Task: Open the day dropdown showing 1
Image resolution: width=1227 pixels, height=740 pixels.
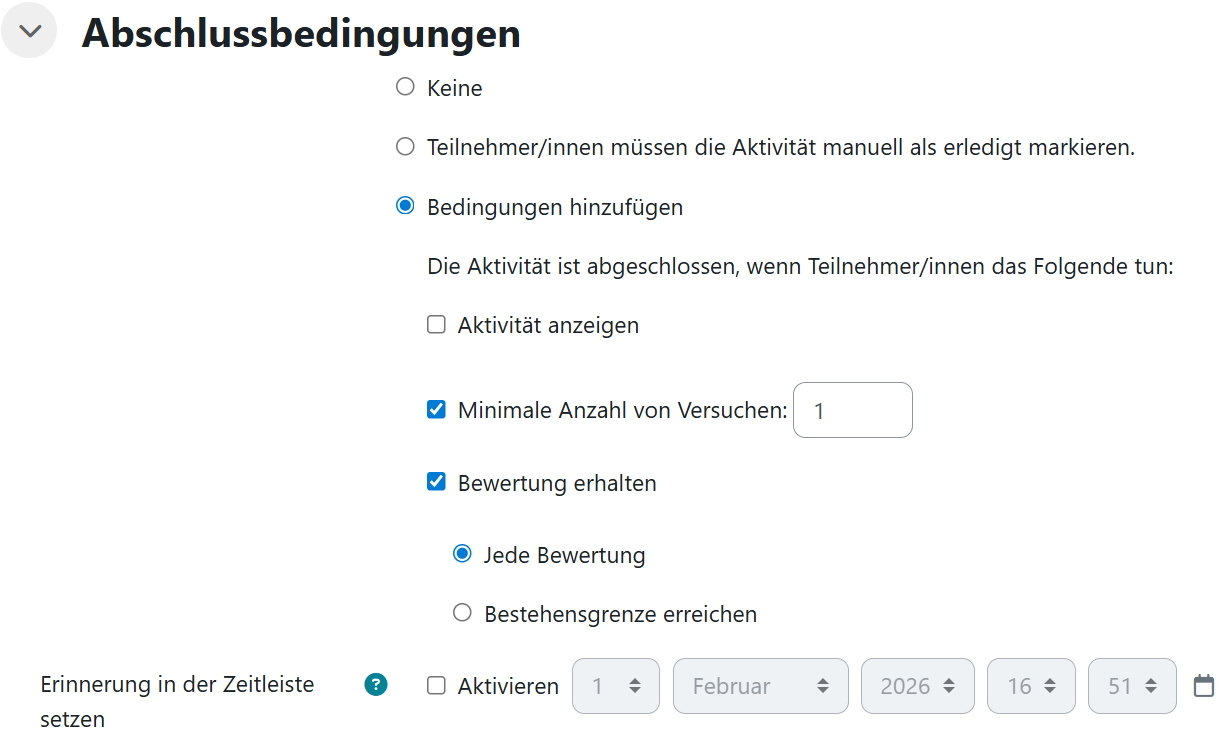Action: tap(615, 686)
